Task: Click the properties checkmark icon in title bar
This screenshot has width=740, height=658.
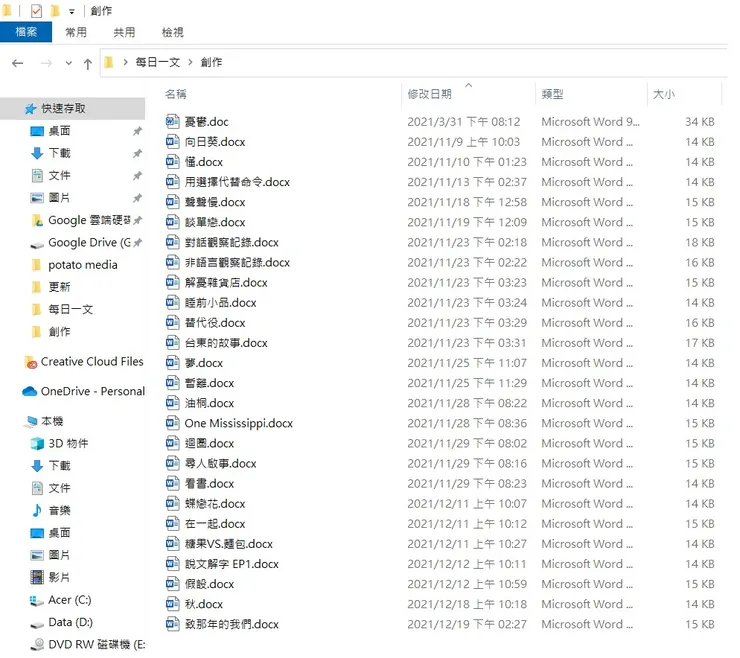Action: coord(36,10)
